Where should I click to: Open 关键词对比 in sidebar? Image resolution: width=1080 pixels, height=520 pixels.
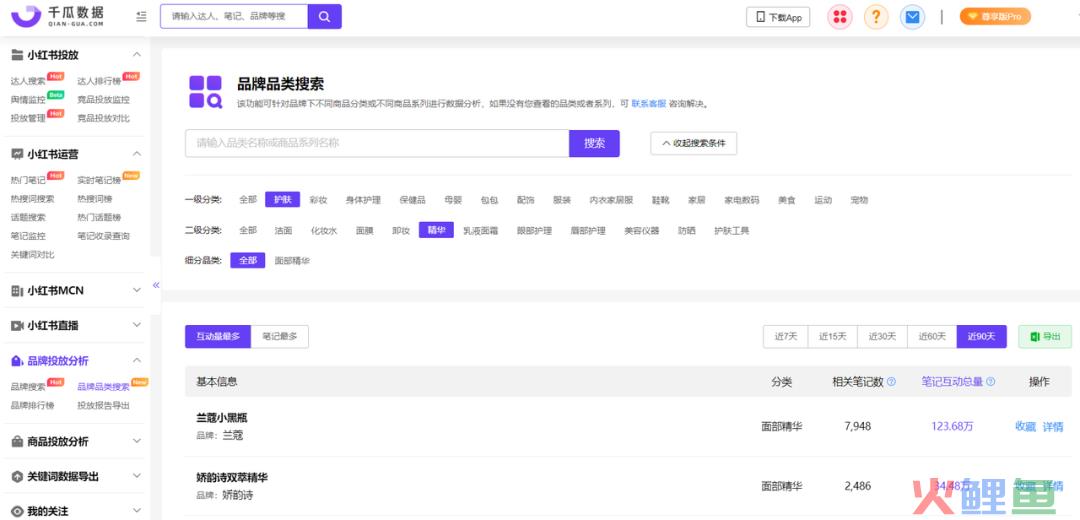click(x=32, y=255)
